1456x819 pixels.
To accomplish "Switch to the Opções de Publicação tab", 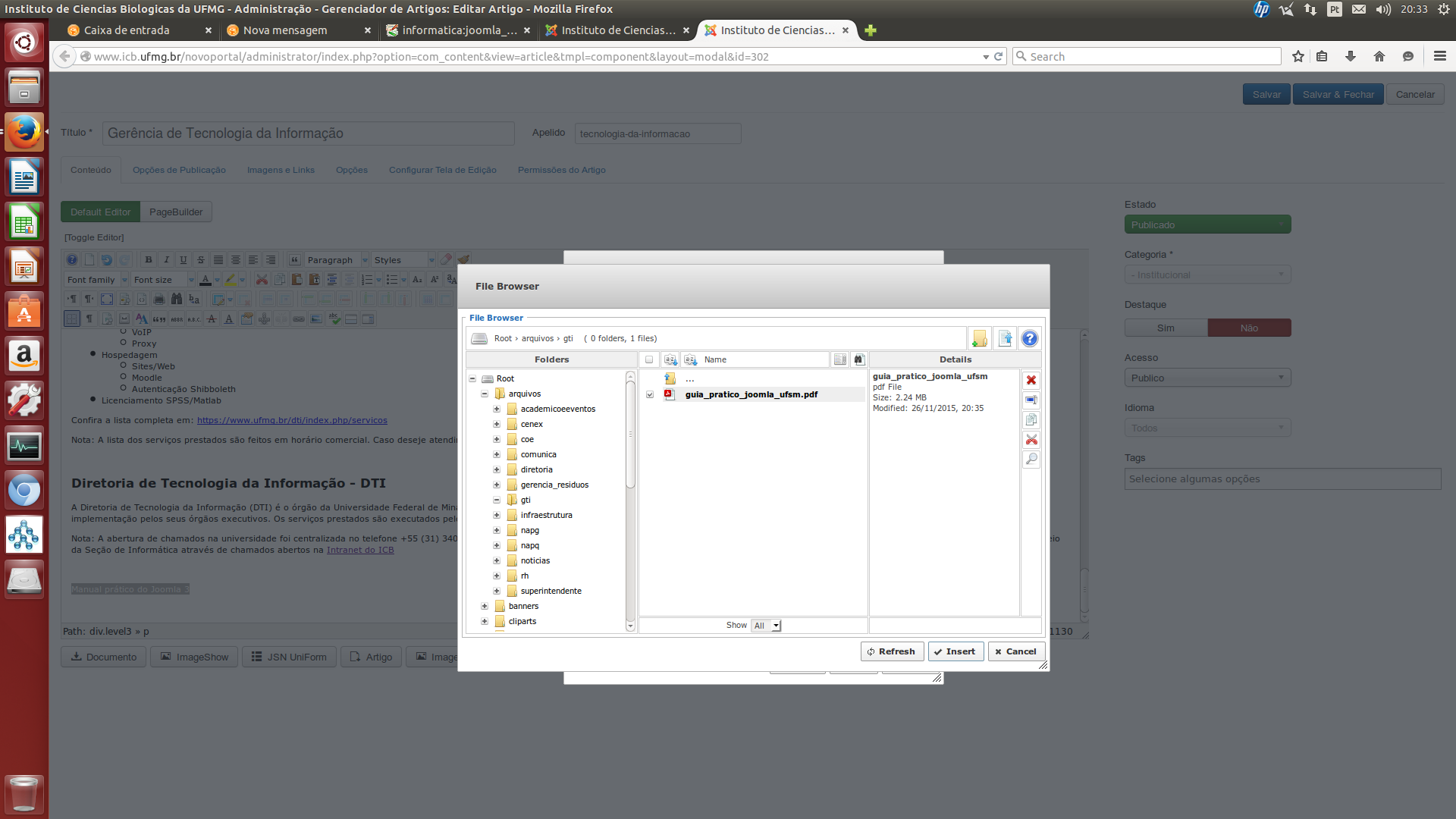I will [x=179, y=171].
